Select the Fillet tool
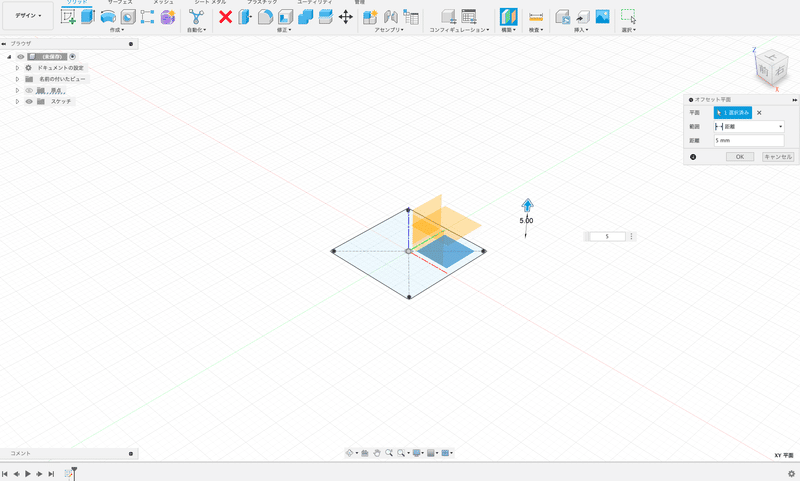Image resolution: width=800 pixels, height=481 pixels. (265, 17)
